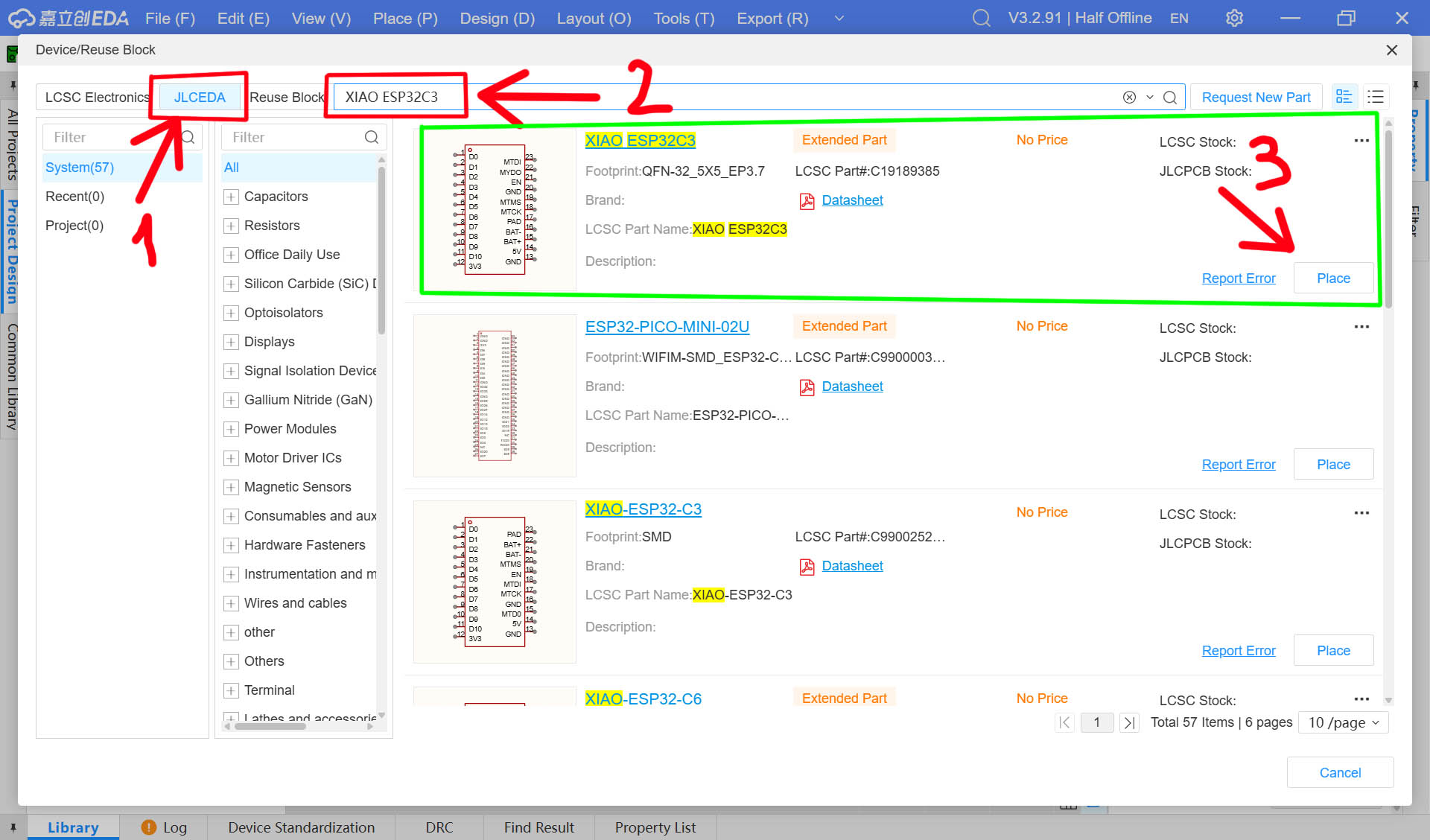Switch to the JLCEDA tab
Screen dimensions: 1430x840
tap(200, 98)
